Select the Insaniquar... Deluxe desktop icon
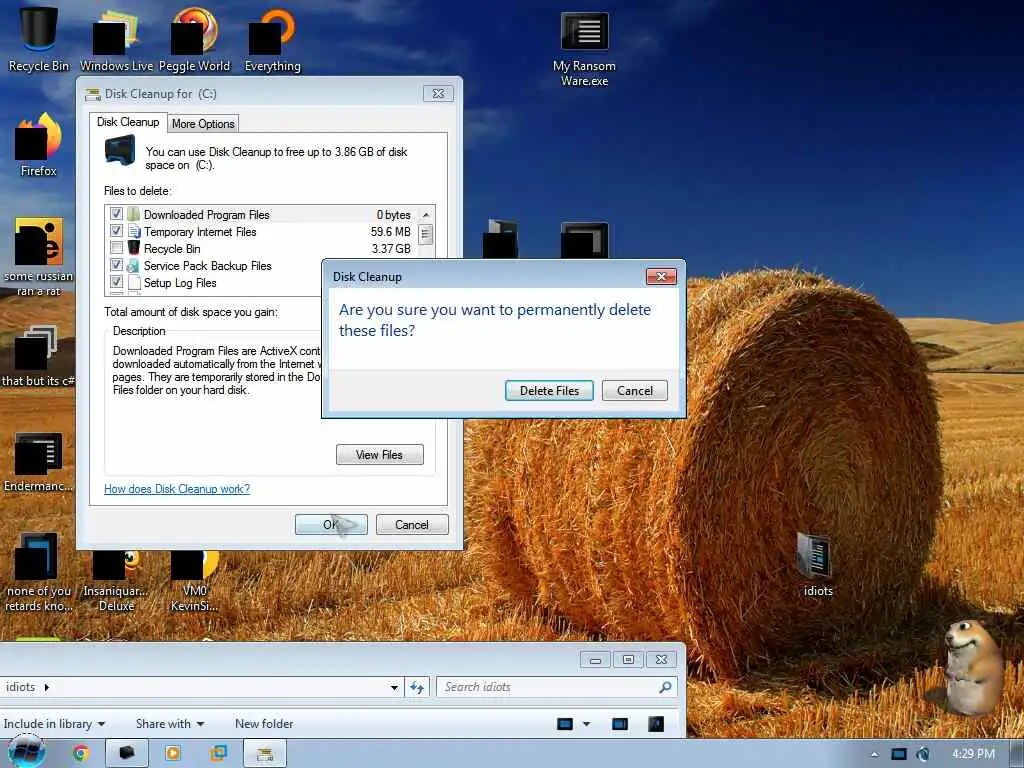The height and width of the screenshot is (768, 1024). coord(116,581)
